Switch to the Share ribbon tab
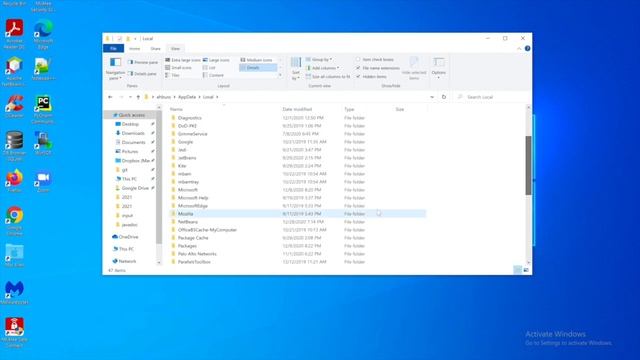The width and height of the screenshot is (640, 360). pos(156,49)
